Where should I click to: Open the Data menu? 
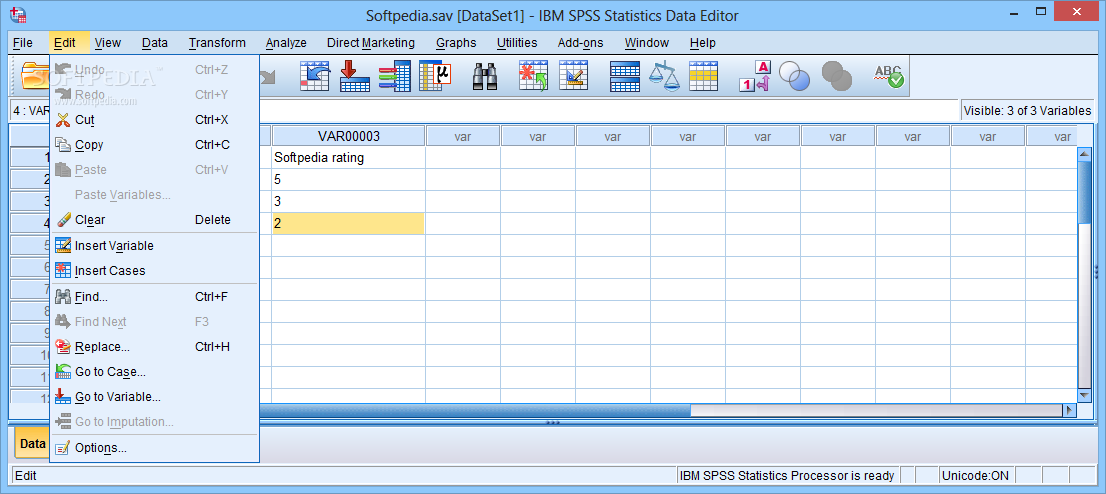coord(154,43)
